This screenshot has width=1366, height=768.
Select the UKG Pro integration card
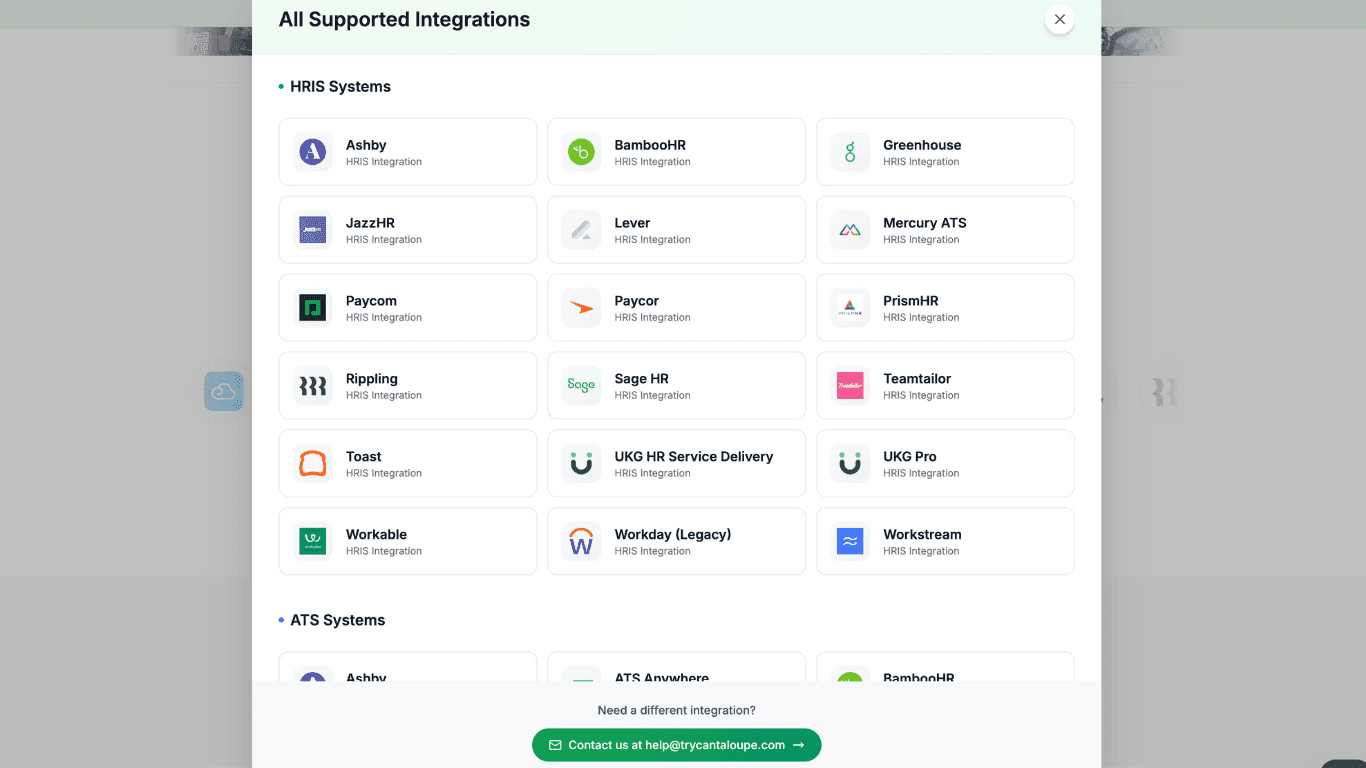tap(945, 464)
